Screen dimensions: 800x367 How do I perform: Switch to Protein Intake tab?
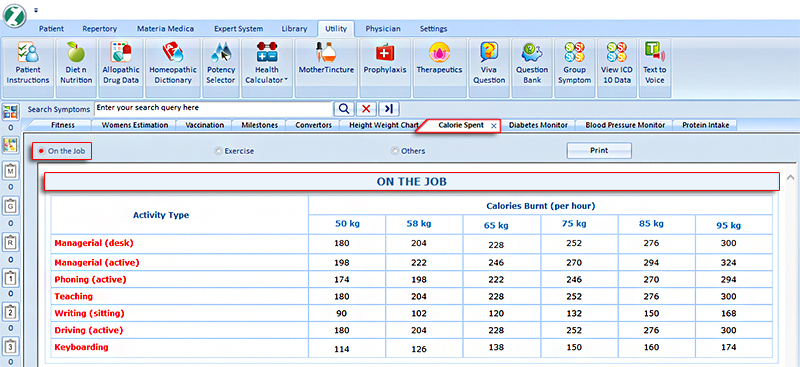click(x=706, y=125)
